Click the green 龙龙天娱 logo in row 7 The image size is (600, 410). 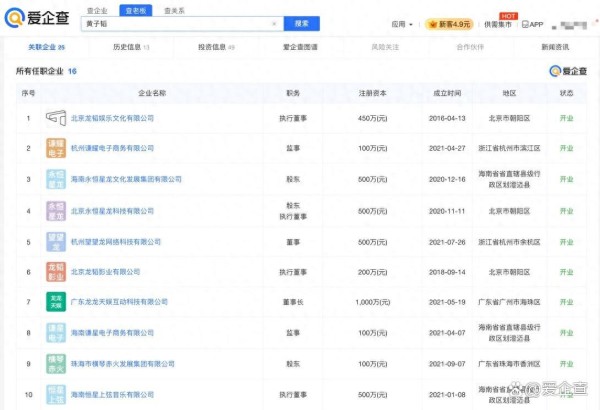56,302
